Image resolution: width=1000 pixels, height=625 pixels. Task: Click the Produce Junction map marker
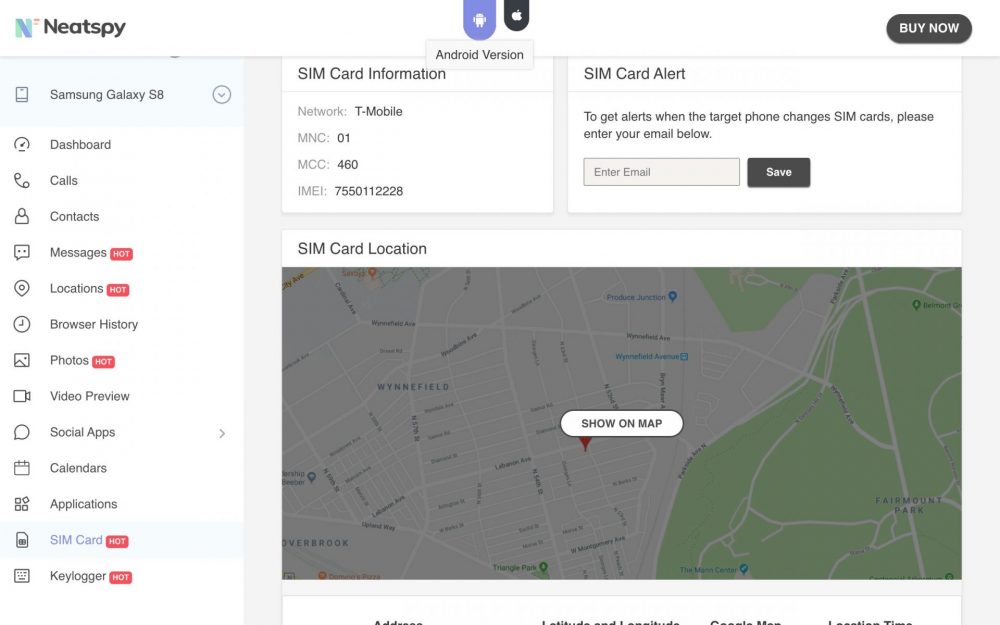click(x=673, y=297)
